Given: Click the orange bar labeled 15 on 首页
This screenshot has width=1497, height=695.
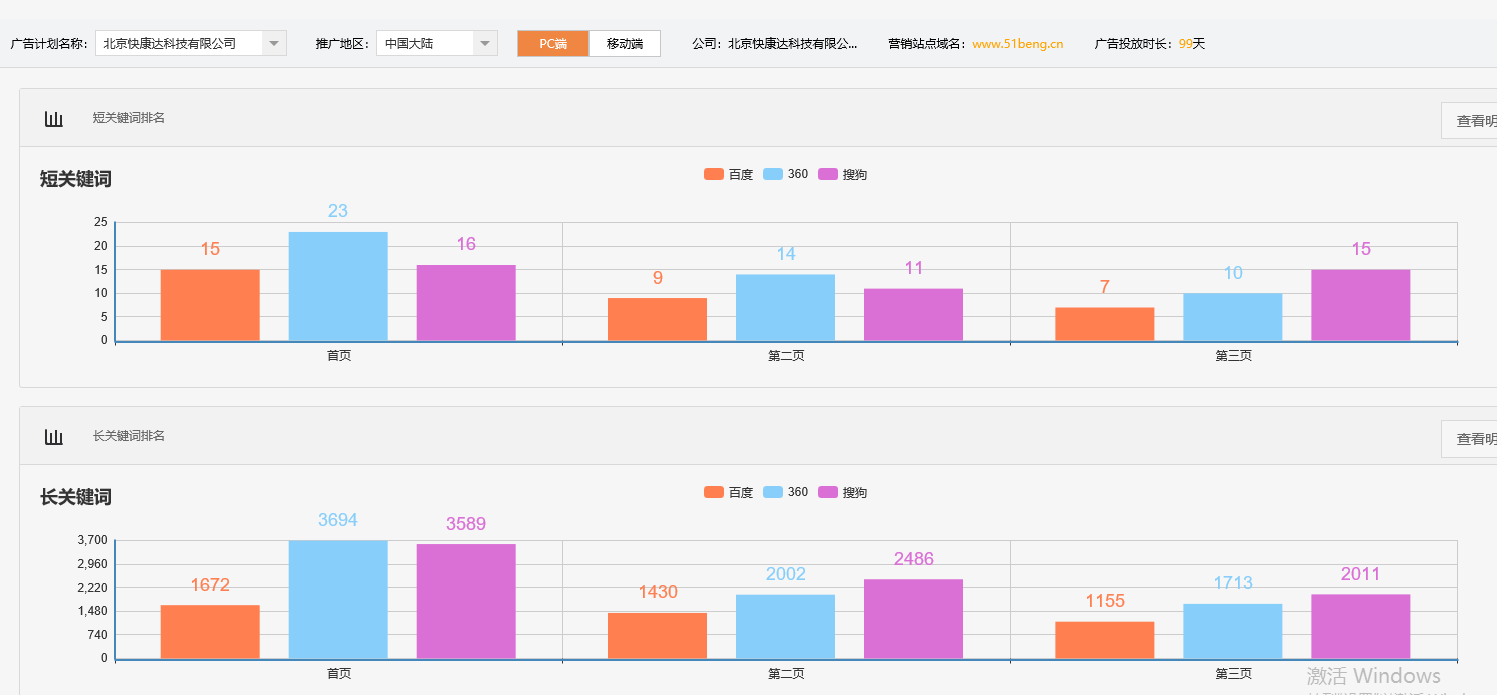Looking at the screenshot, I should [210, 305].
